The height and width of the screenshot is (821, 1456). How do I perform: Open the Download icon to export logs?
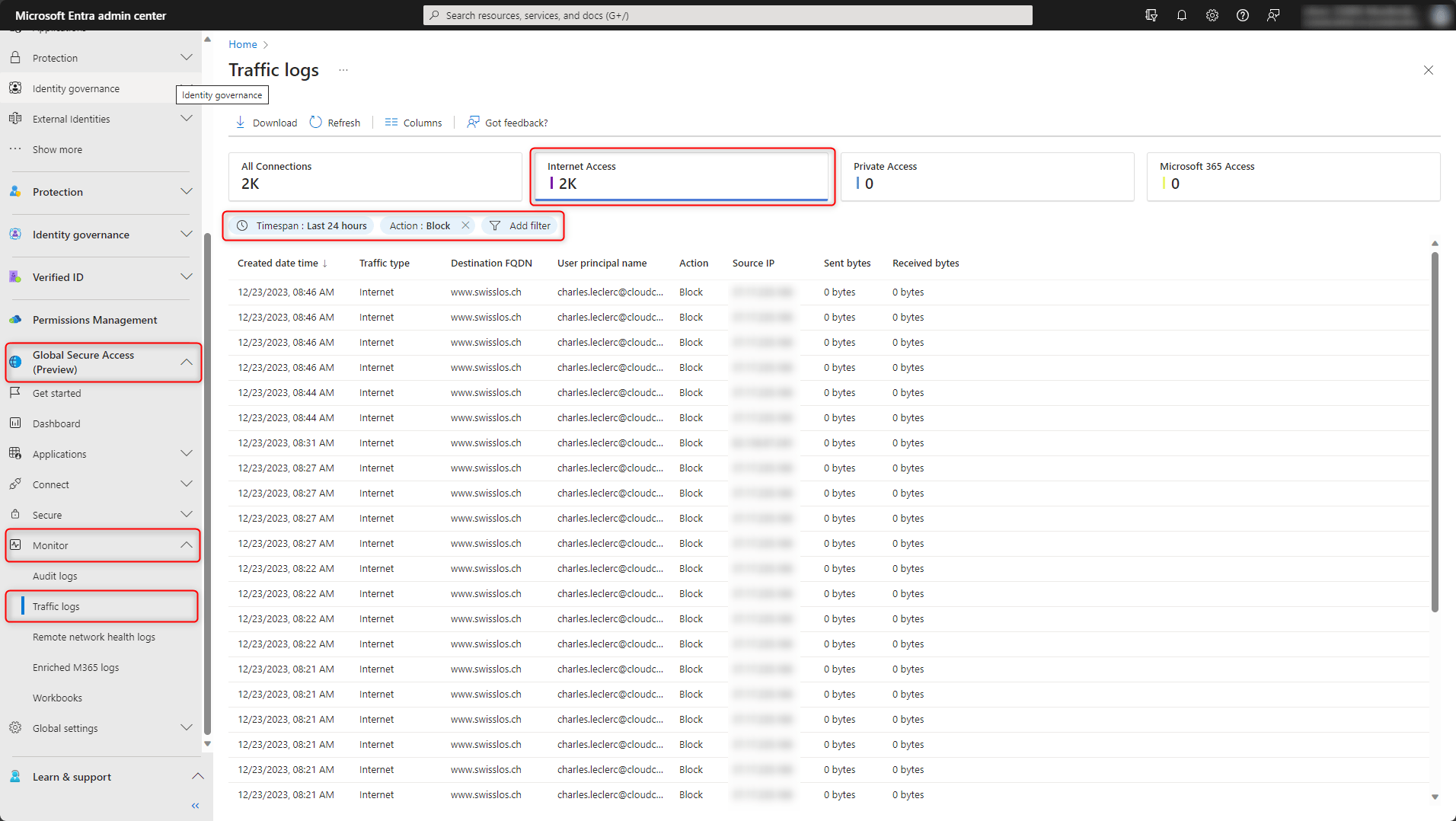[x=241, y=122]
